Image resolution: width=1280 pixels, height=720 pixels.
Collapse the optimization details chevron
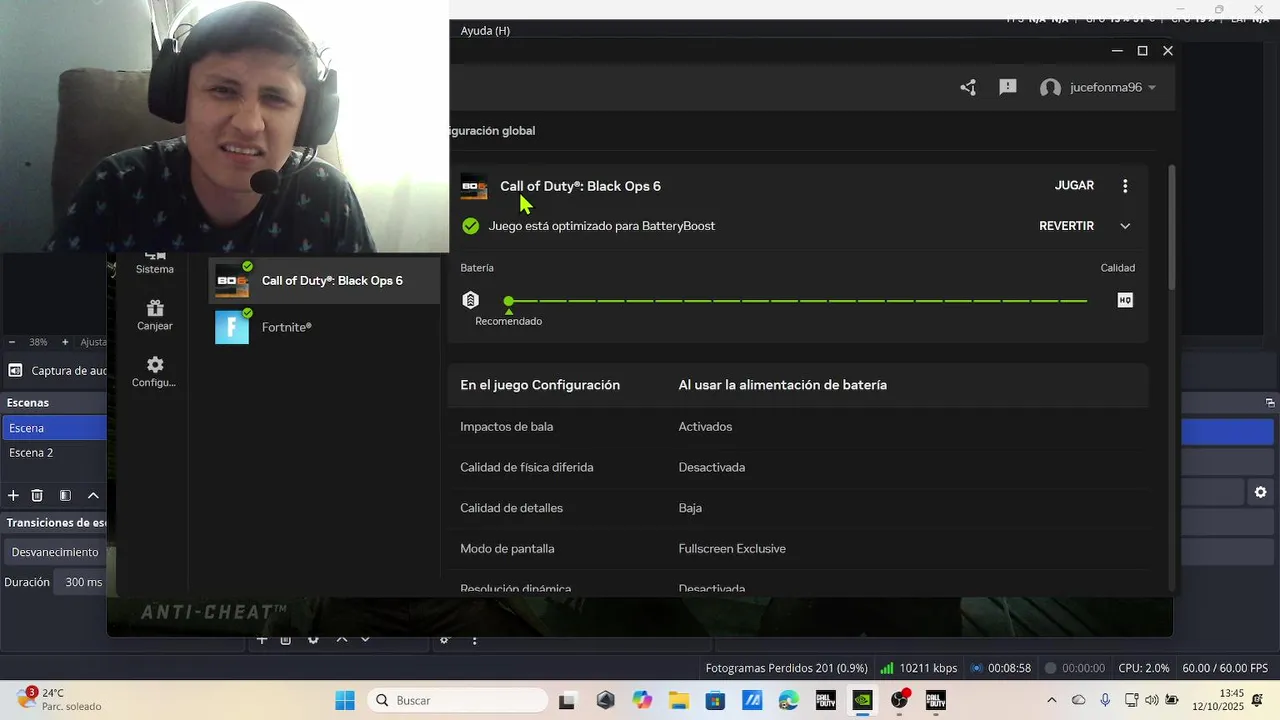click(x=1125, y=226)
